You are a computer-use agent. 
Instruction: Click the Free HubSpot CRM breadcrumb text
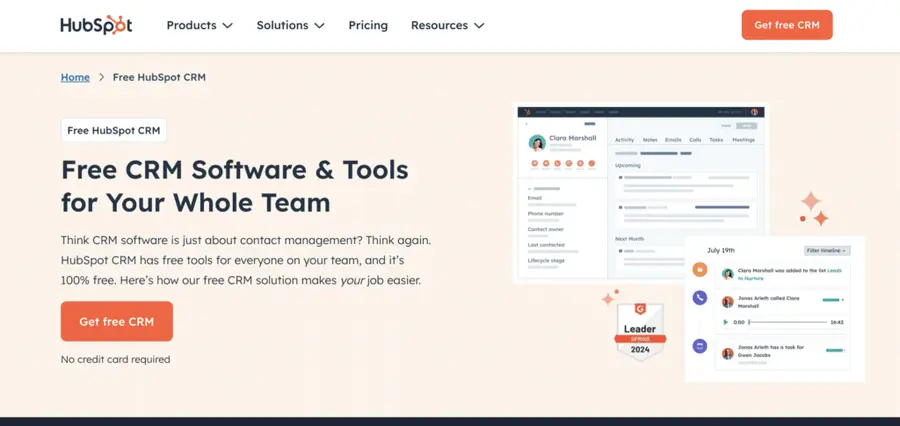pos(159,77)
